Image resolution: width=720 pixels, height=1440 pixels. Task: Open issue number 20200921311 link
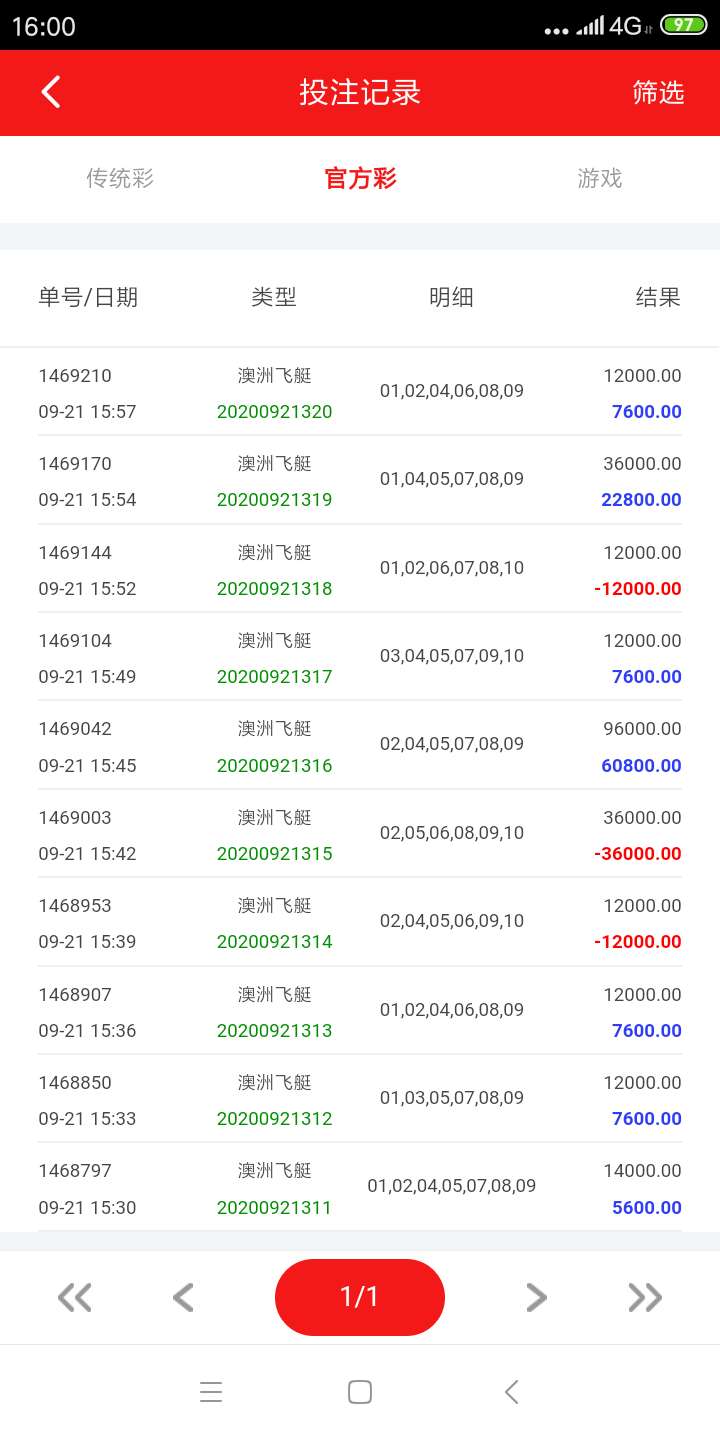click(x=274, y=1208)
